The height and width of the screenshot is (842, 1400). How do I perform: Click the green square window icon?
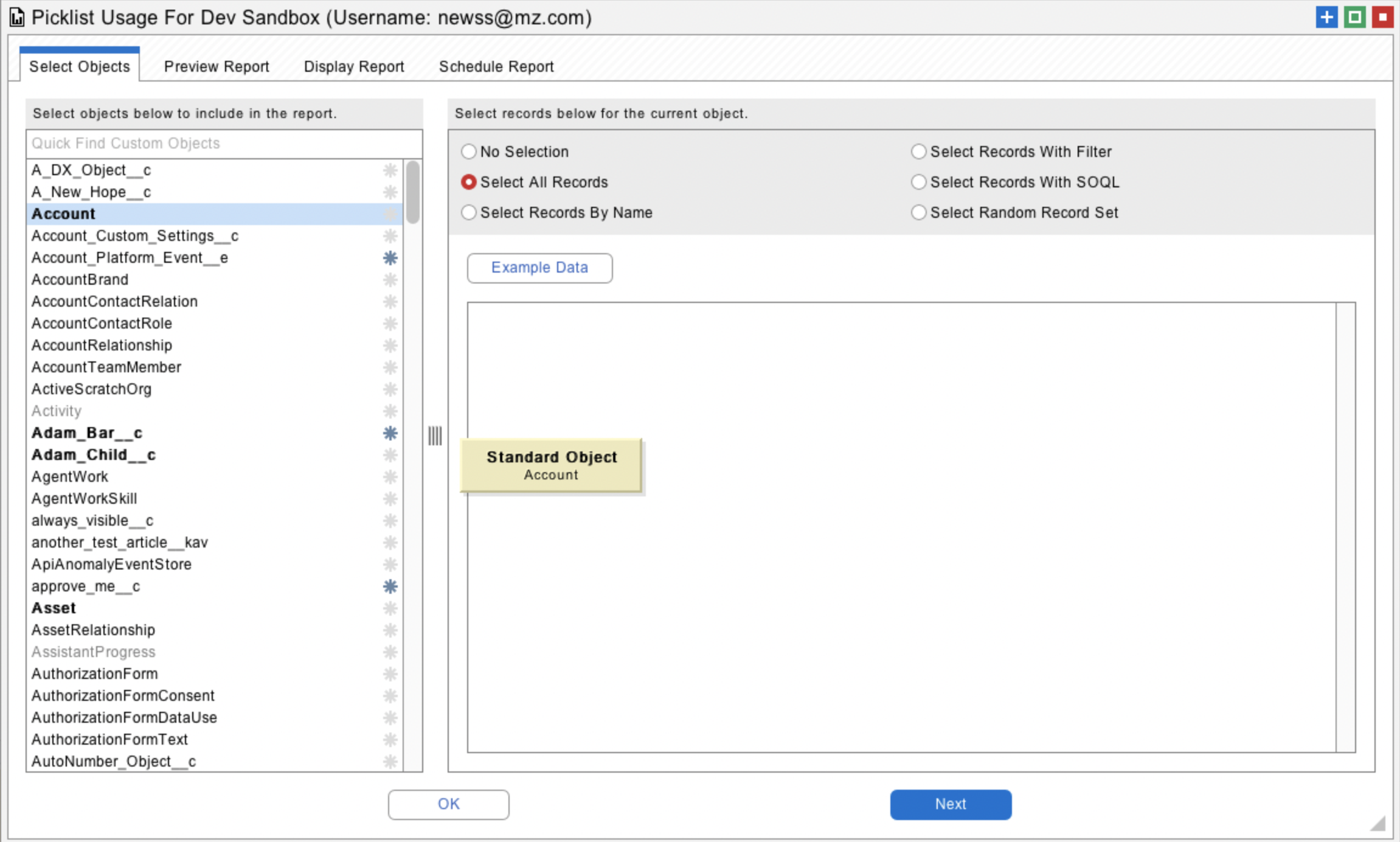coord(1354,17)
